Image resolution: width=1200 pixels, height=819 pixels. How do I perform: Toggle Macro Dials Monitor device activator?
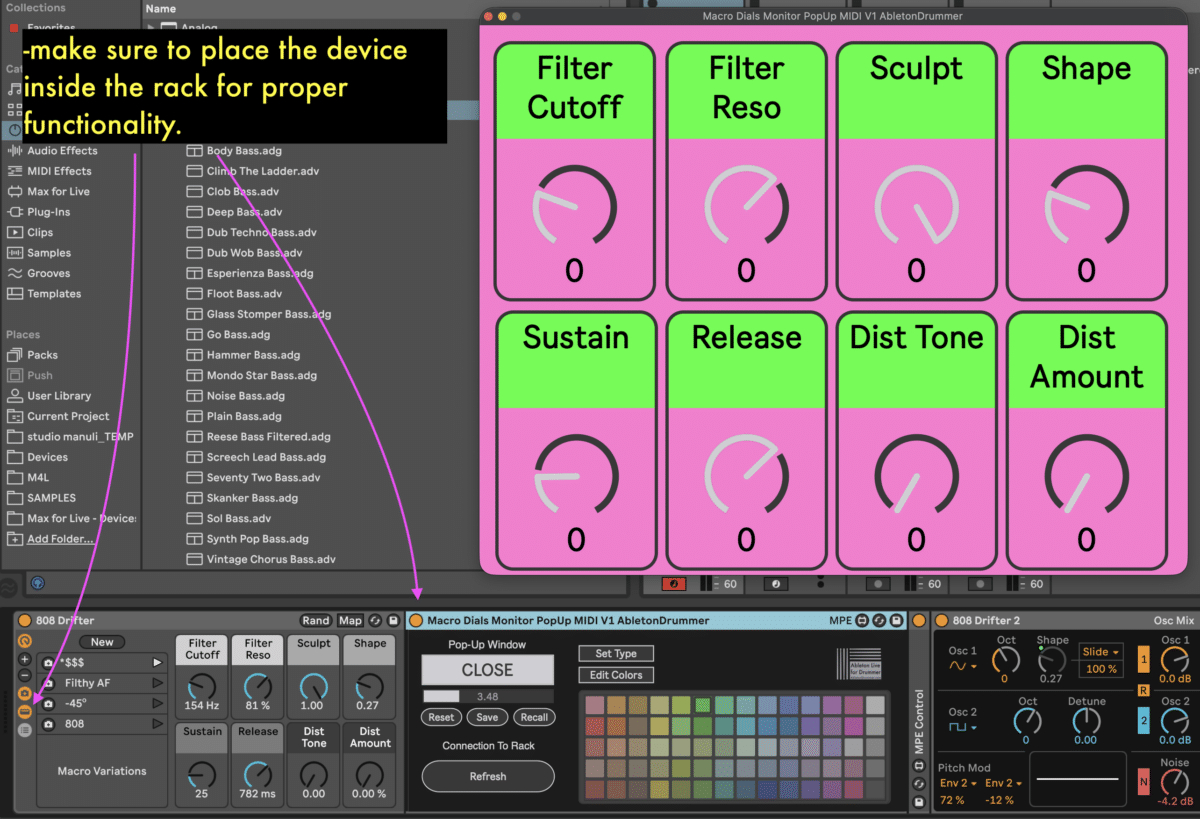pyautogui.click(x=417, y=621)
